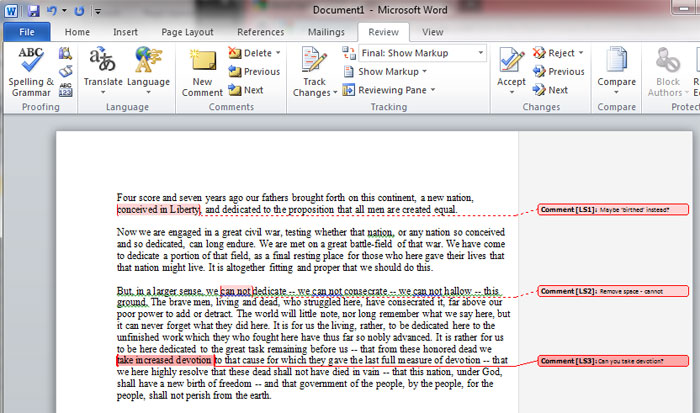Accept the current change
Viewport: 700px width, 413px height.
(511, 67)
